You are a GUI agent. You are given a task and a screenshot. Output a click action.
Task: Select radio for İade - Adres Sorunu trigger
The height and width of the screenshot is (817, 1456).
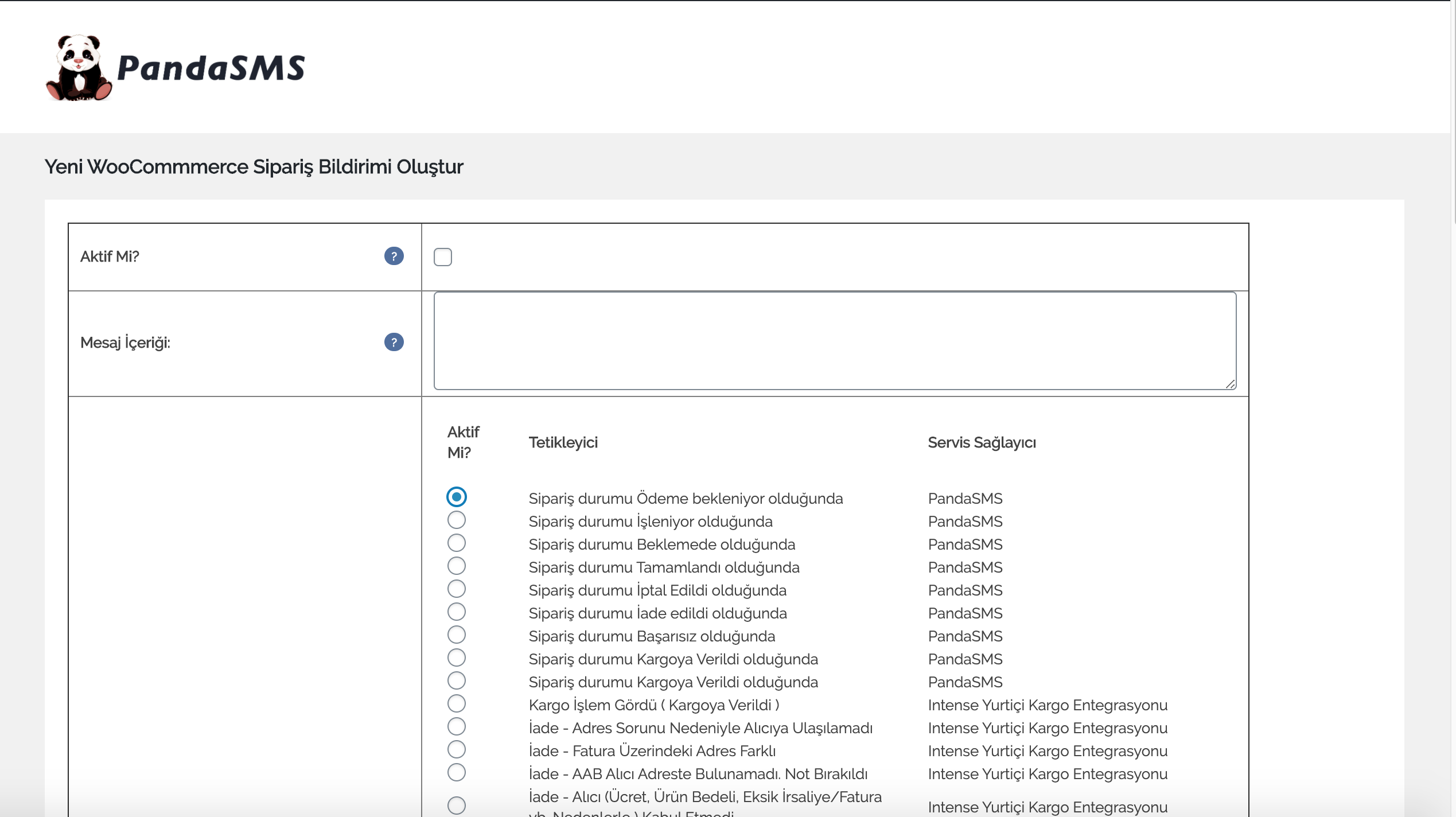coord(457,726)
